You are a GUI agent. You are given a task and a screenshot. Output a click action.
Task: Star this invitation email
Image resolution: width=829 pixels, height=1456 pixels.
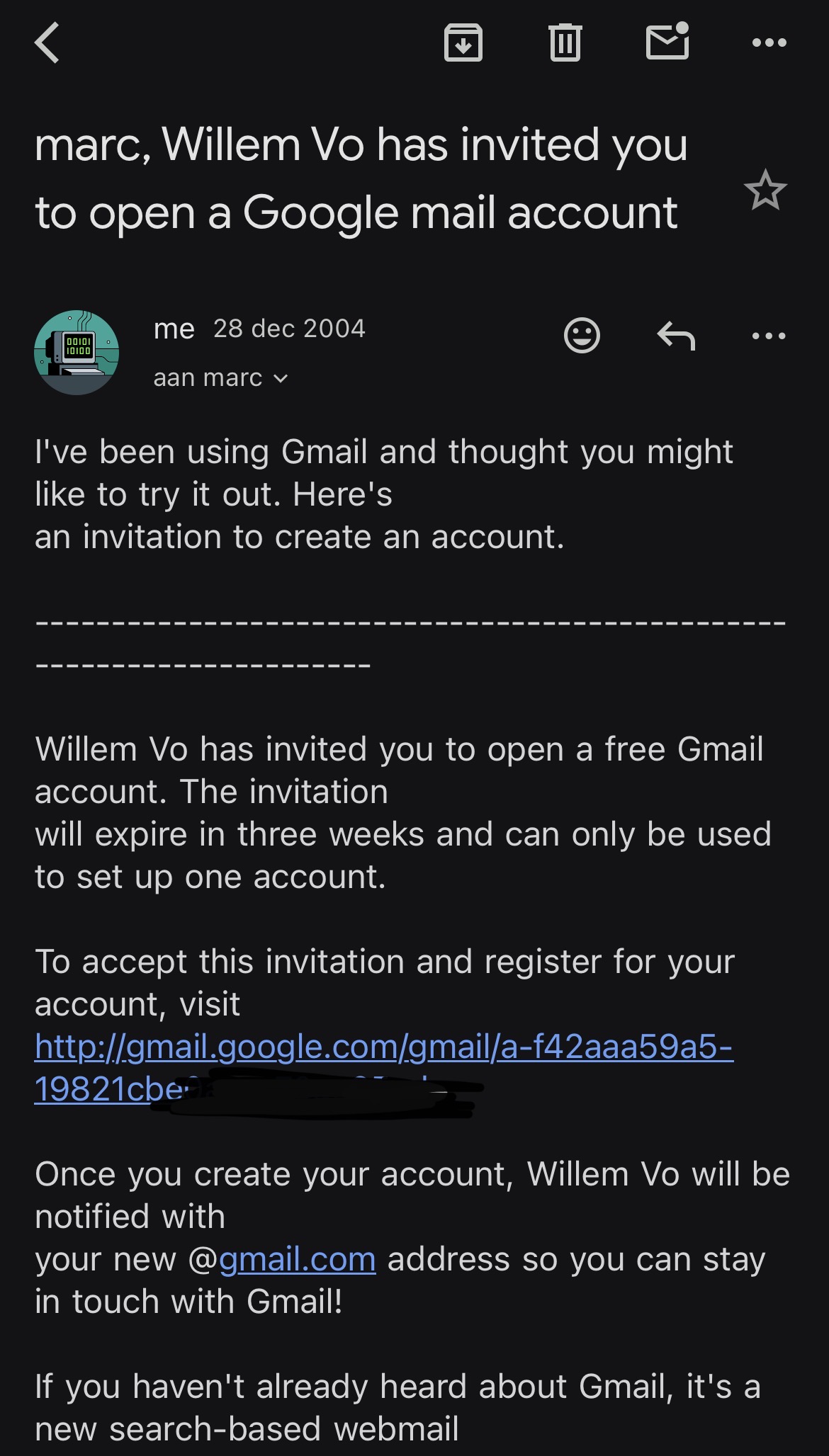pos(765,190)
